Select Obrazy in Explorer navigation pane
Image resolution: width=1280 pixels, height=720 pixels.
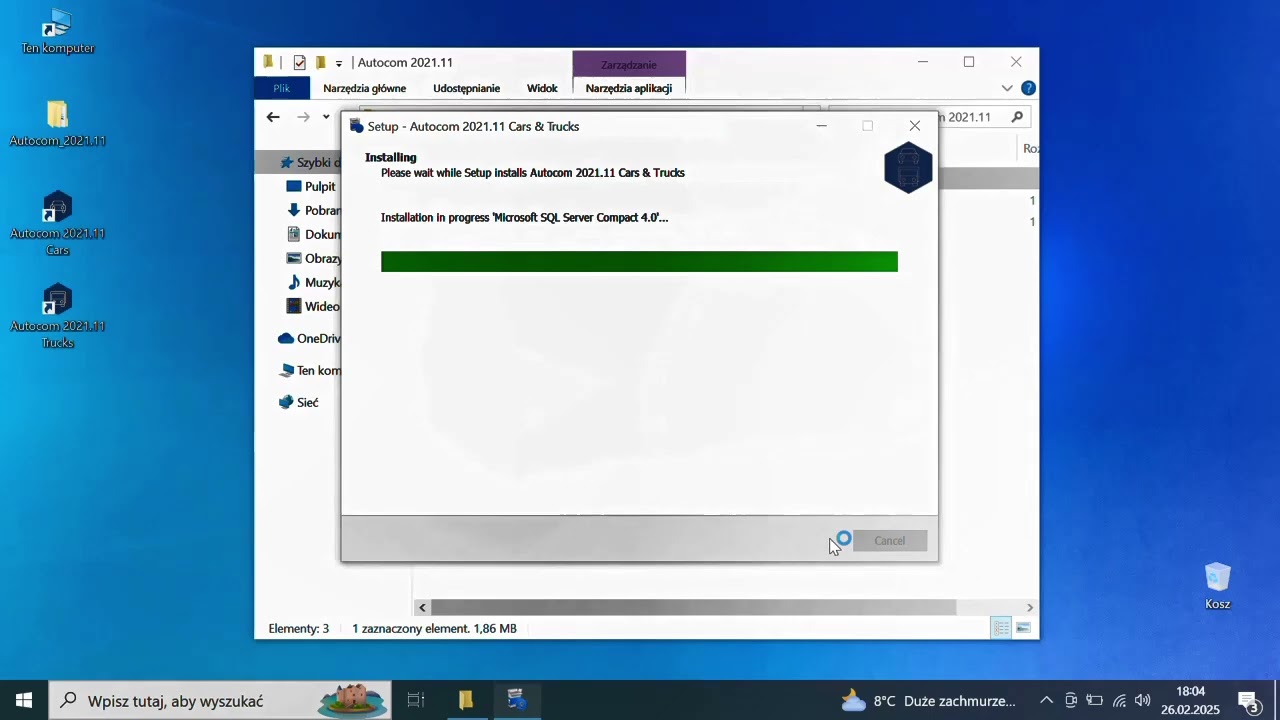pyautogui.click(x=313, y=258)
